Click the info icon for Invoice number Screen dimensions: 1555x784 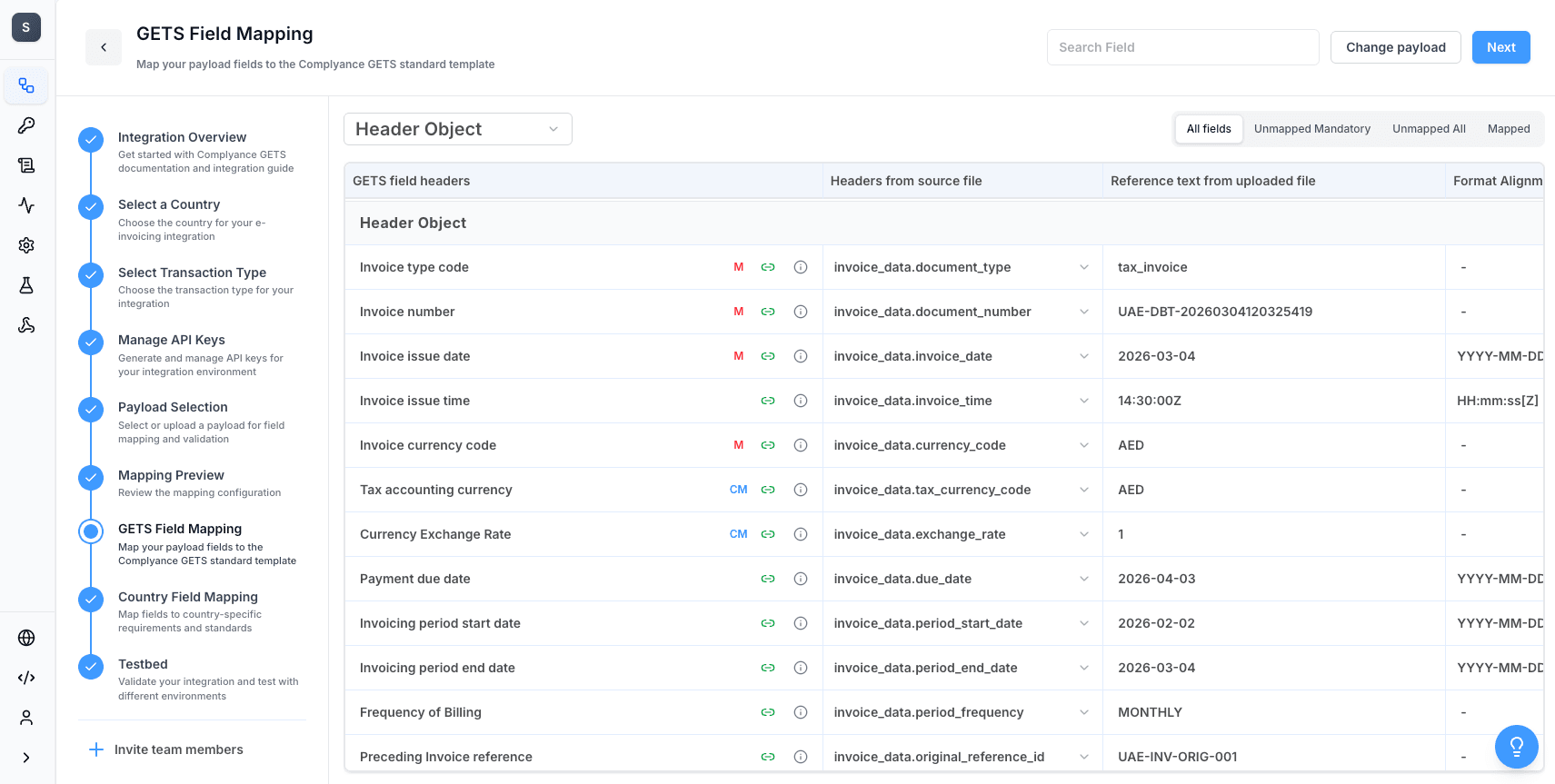pos(801,312)
